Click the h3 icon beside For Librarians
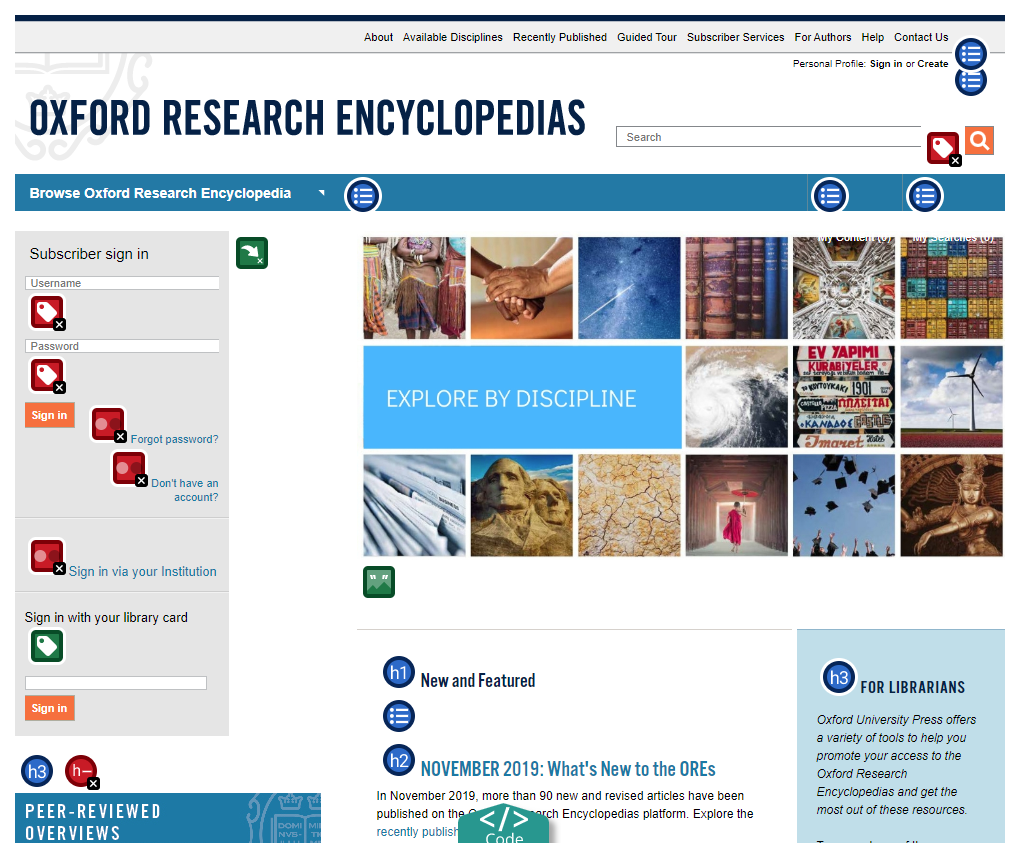Viewport: 1023px width, 843px height. click(x=838, y=677)
